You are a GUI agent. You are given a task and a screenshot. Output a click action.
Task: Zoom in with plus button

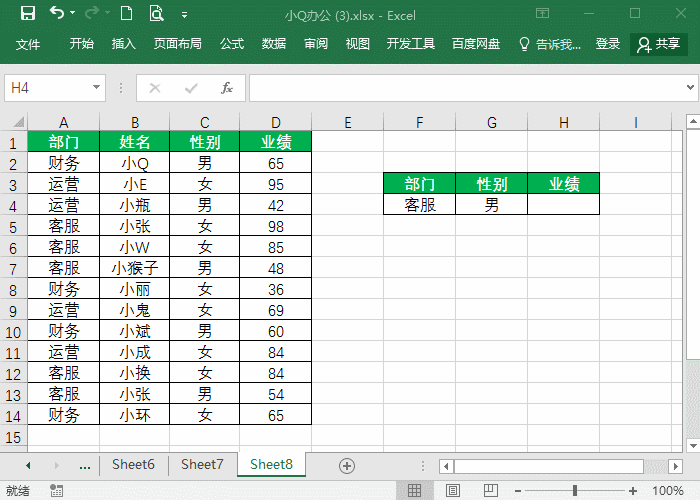[633, 491]
